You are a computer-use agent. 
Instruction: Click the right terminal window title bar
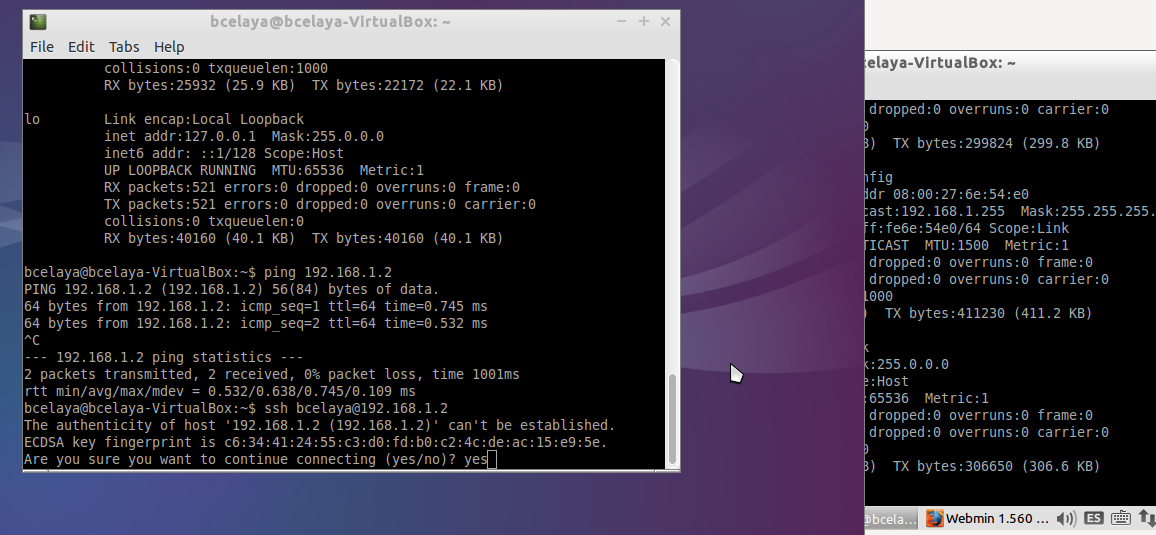1010,63
